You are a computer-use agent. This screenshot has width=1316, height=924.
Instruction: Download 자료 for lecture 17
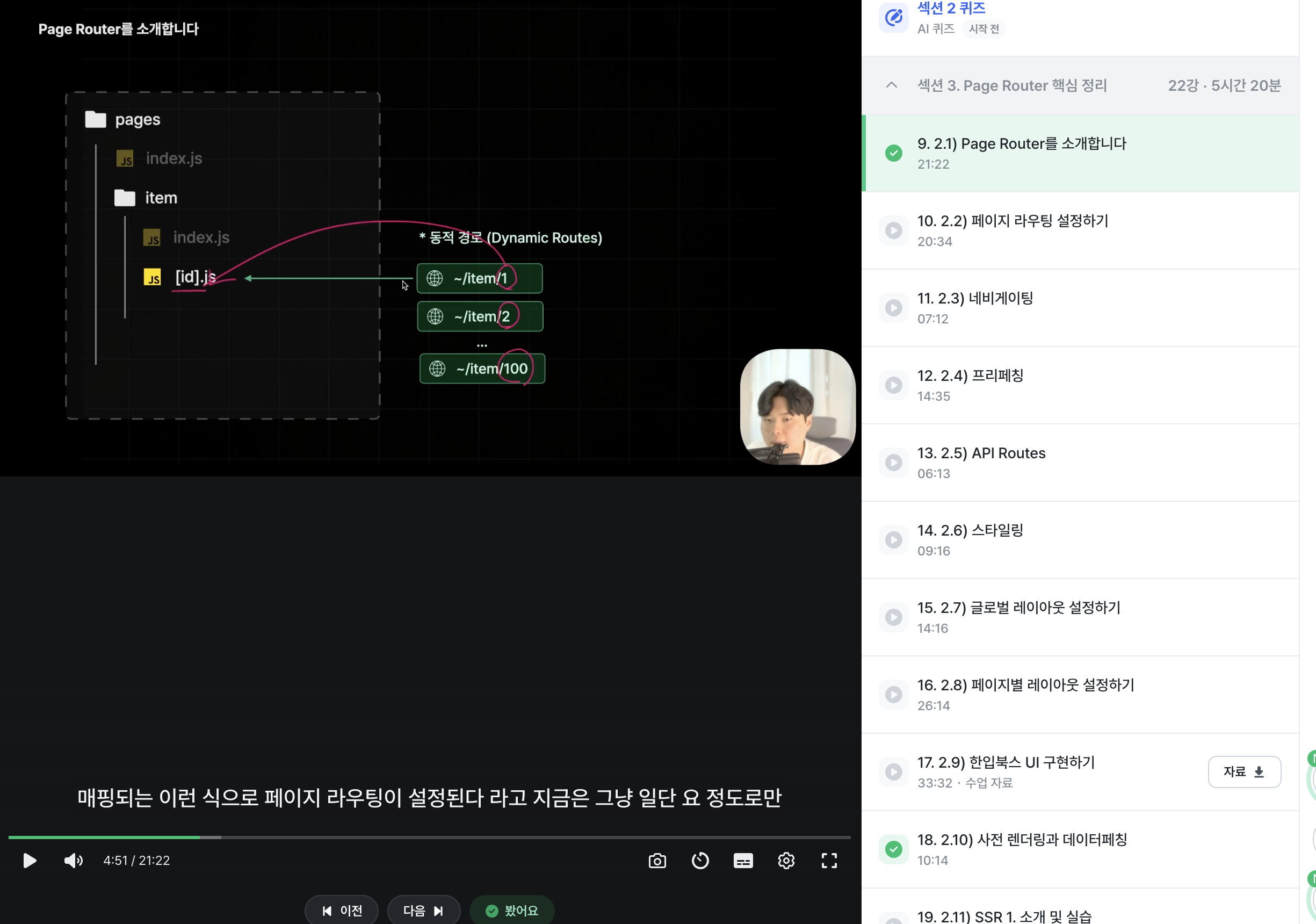pos(1244,771)
